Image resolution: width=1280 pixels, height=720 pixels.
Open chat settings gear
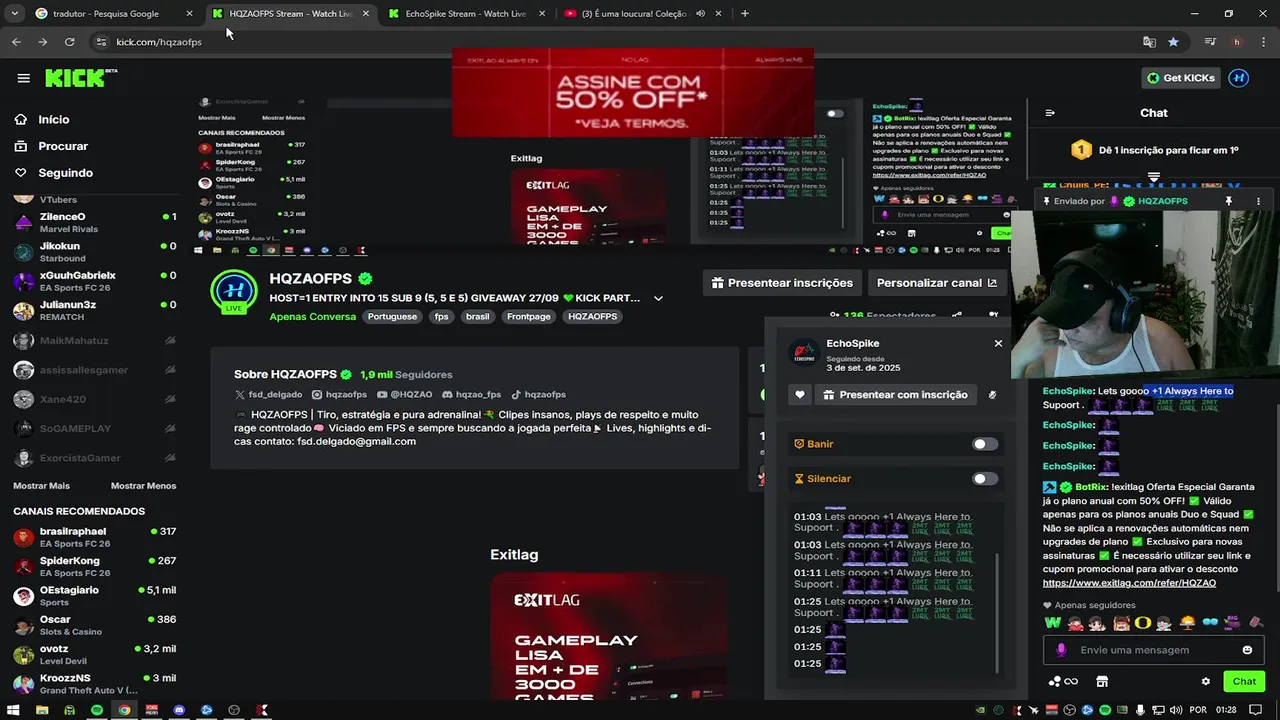click(1206, 682)
